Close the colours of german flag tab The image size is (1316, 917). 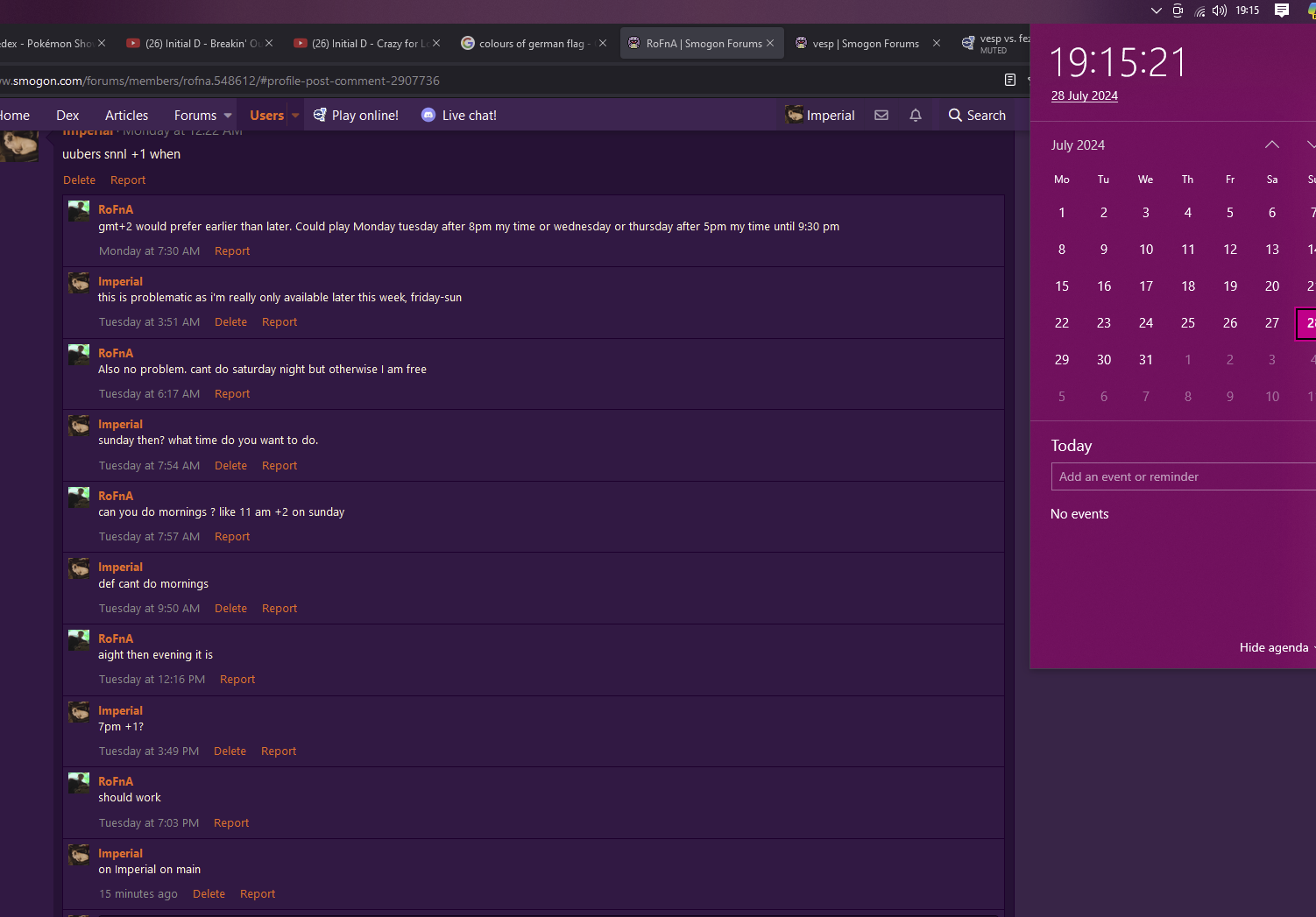(603, 43)
